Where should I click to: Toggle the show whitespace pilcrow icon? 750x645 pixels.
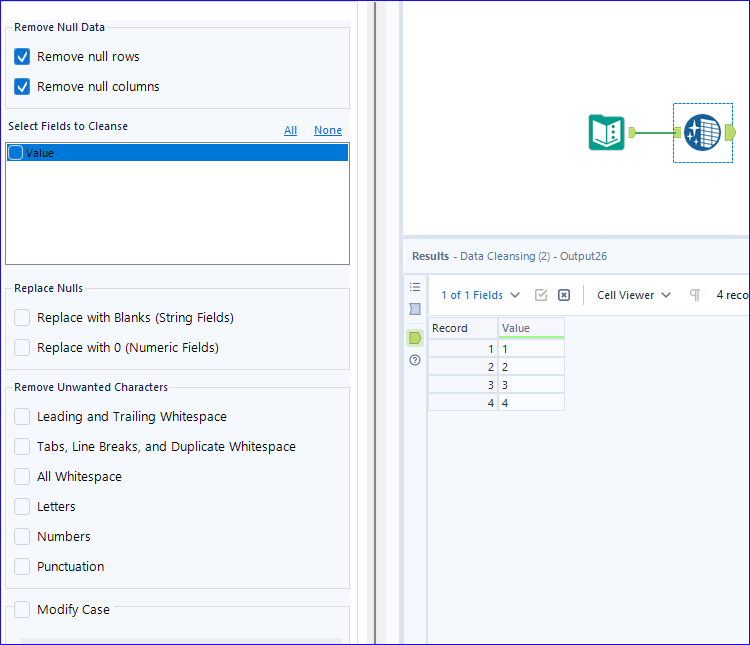695,295
